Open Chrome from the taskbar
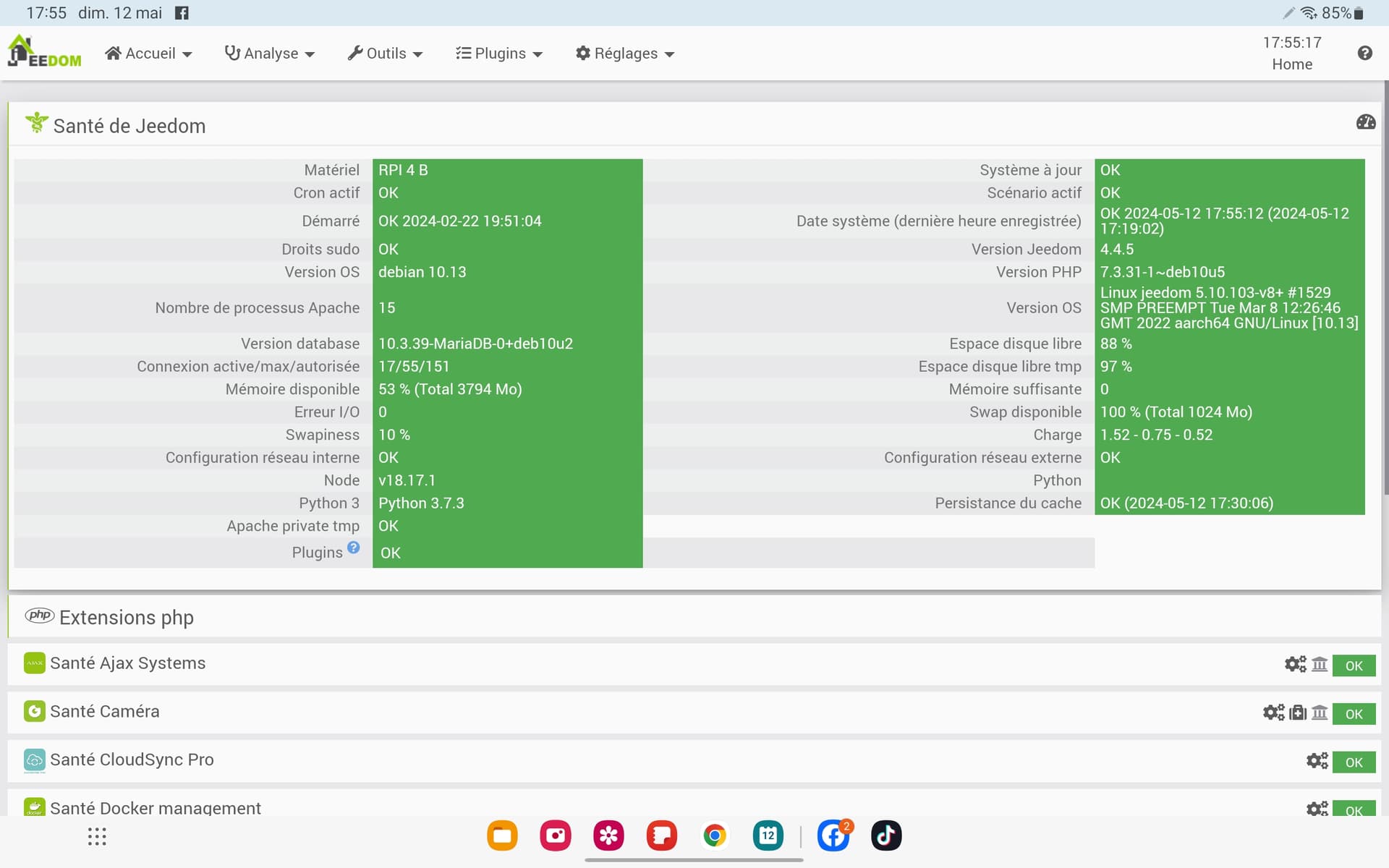The height and width of the screenshot is (868, 1389). (714, 836)
